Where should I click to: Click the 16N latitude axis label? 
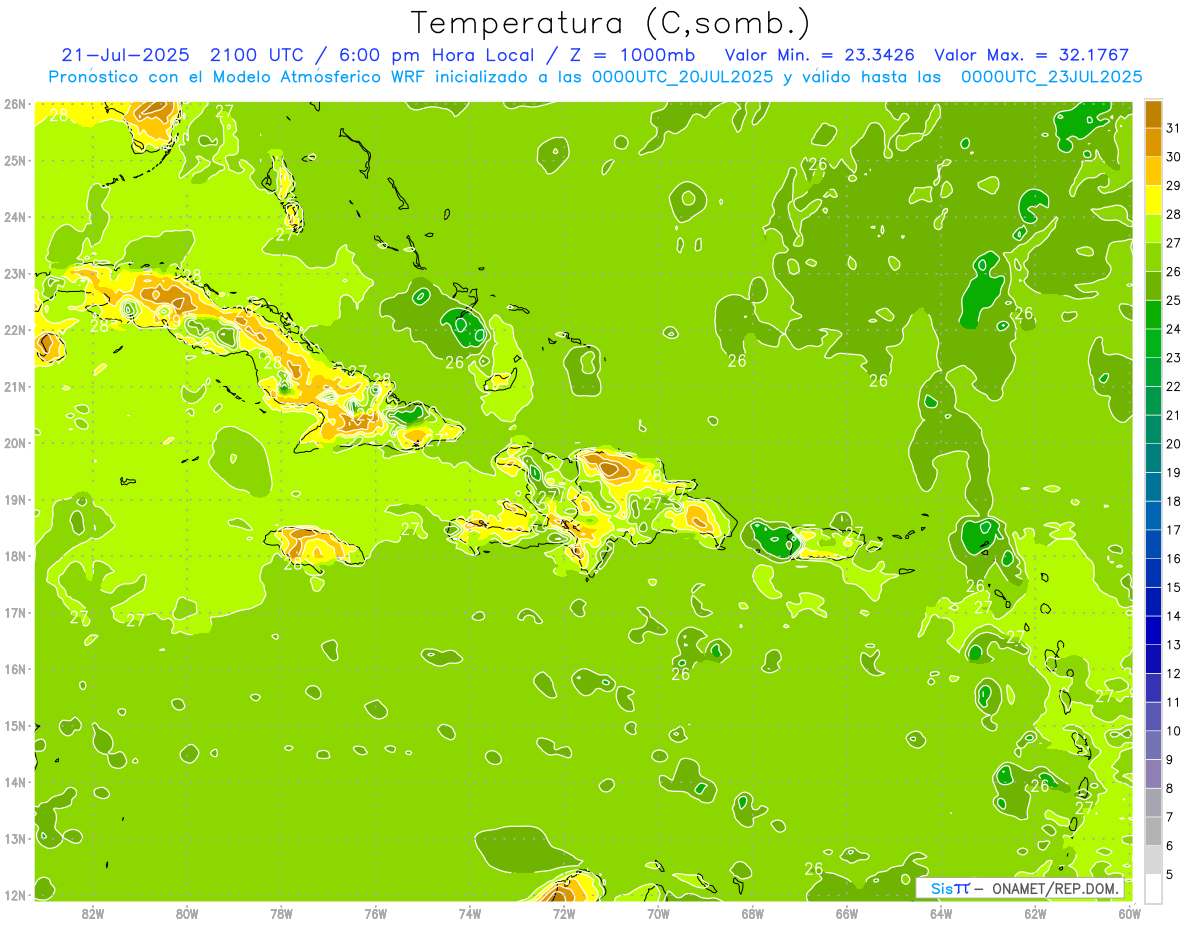click(x=15, y=669)
